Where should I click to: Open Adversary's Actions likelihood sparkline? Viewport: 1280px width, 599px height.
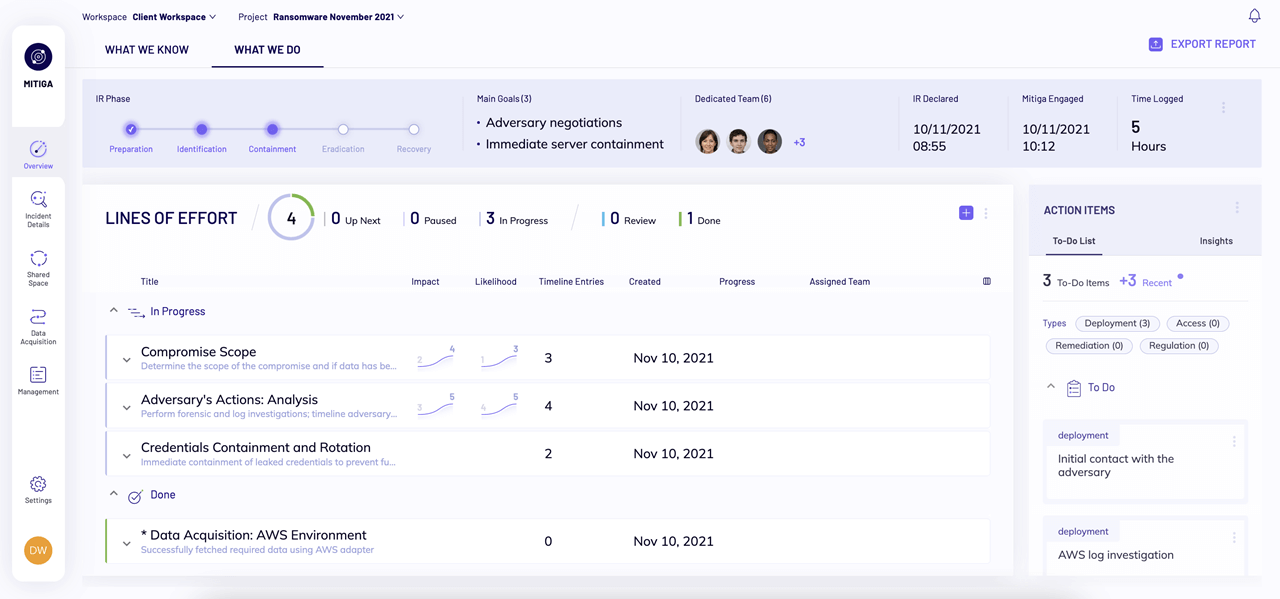[499, 404]
